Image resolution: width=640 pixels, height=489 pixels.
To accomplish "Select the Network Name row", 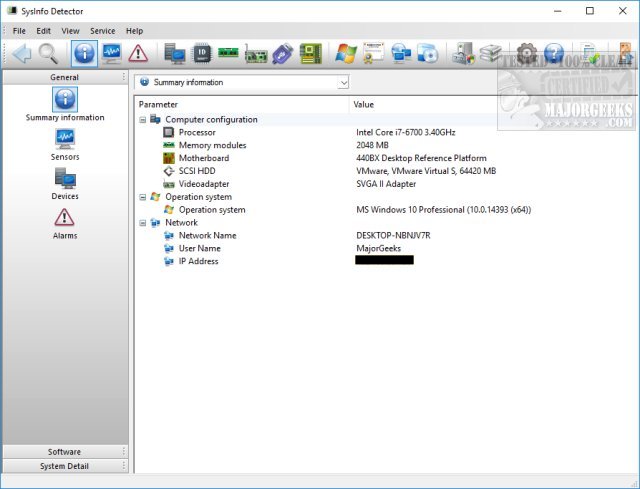I will (x=386, y=236).
